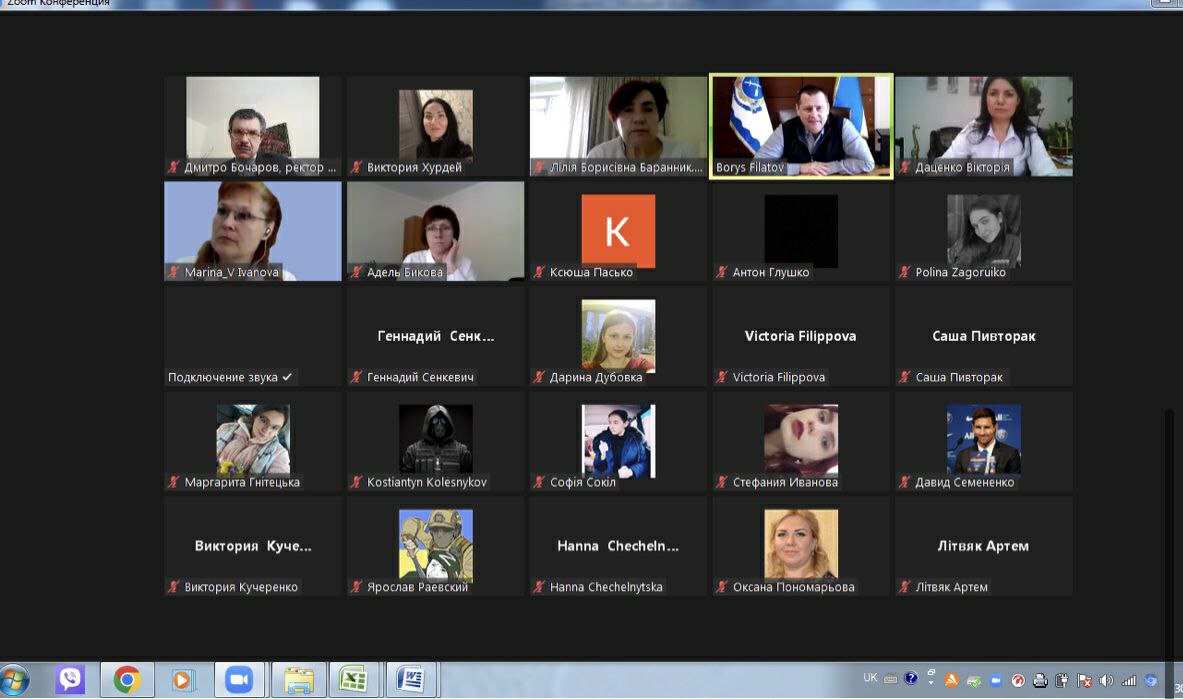Screen dimensions: 1183x699
Task: Click Kostiantyn Kolesnykov's hooded mask avatar
Action: 435,440
